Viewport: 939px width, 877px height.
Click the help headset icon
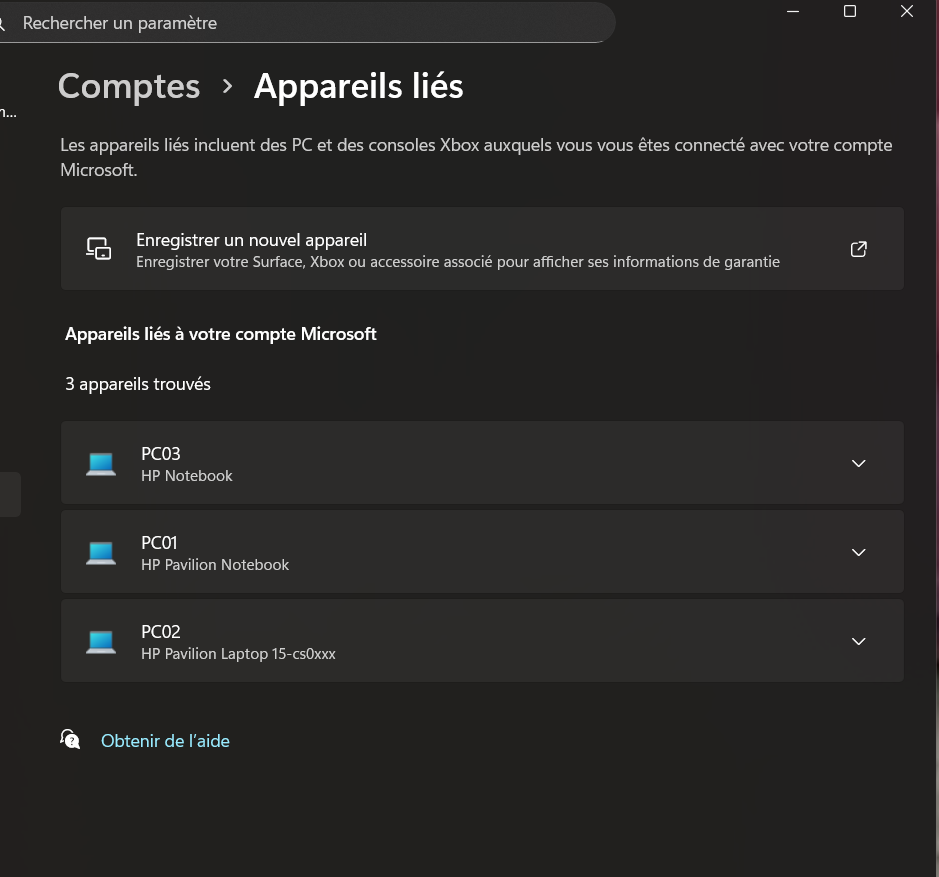point(70,740)
